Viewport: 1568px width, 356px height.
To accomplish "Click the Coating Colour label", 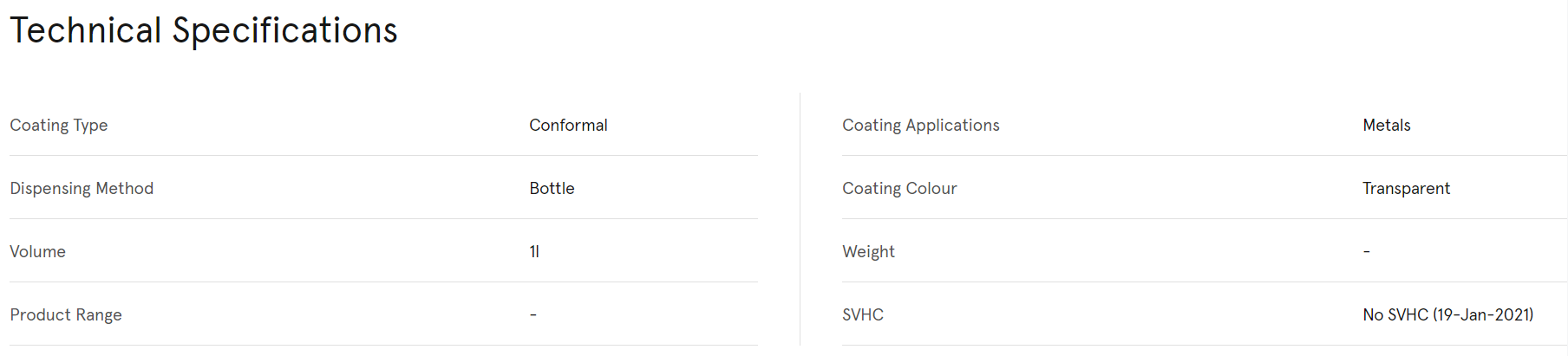I will (899, 189).
